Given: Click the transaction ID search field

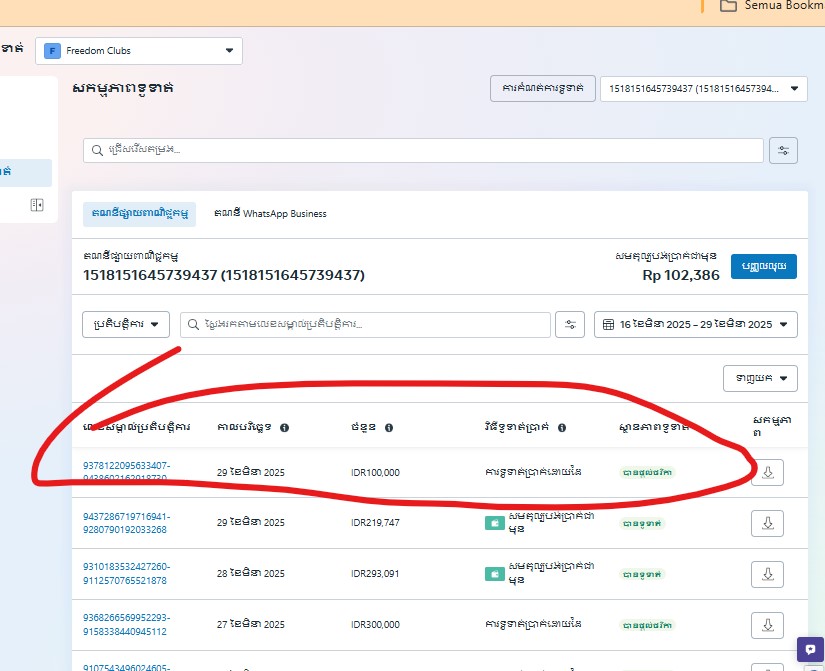Looking at the screenshot, I should (x=365, y=325).
